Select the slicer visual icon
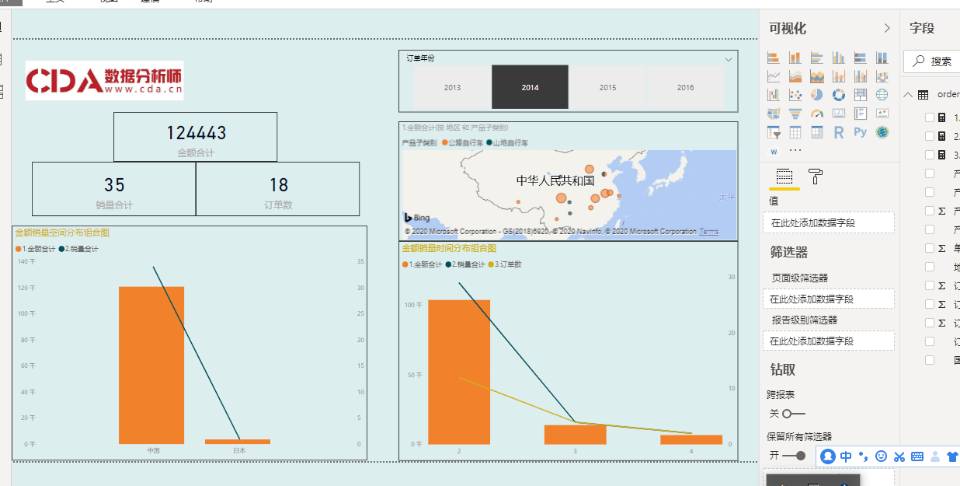The height and width of the screenshot is (486, 960). tap(773, 132)
